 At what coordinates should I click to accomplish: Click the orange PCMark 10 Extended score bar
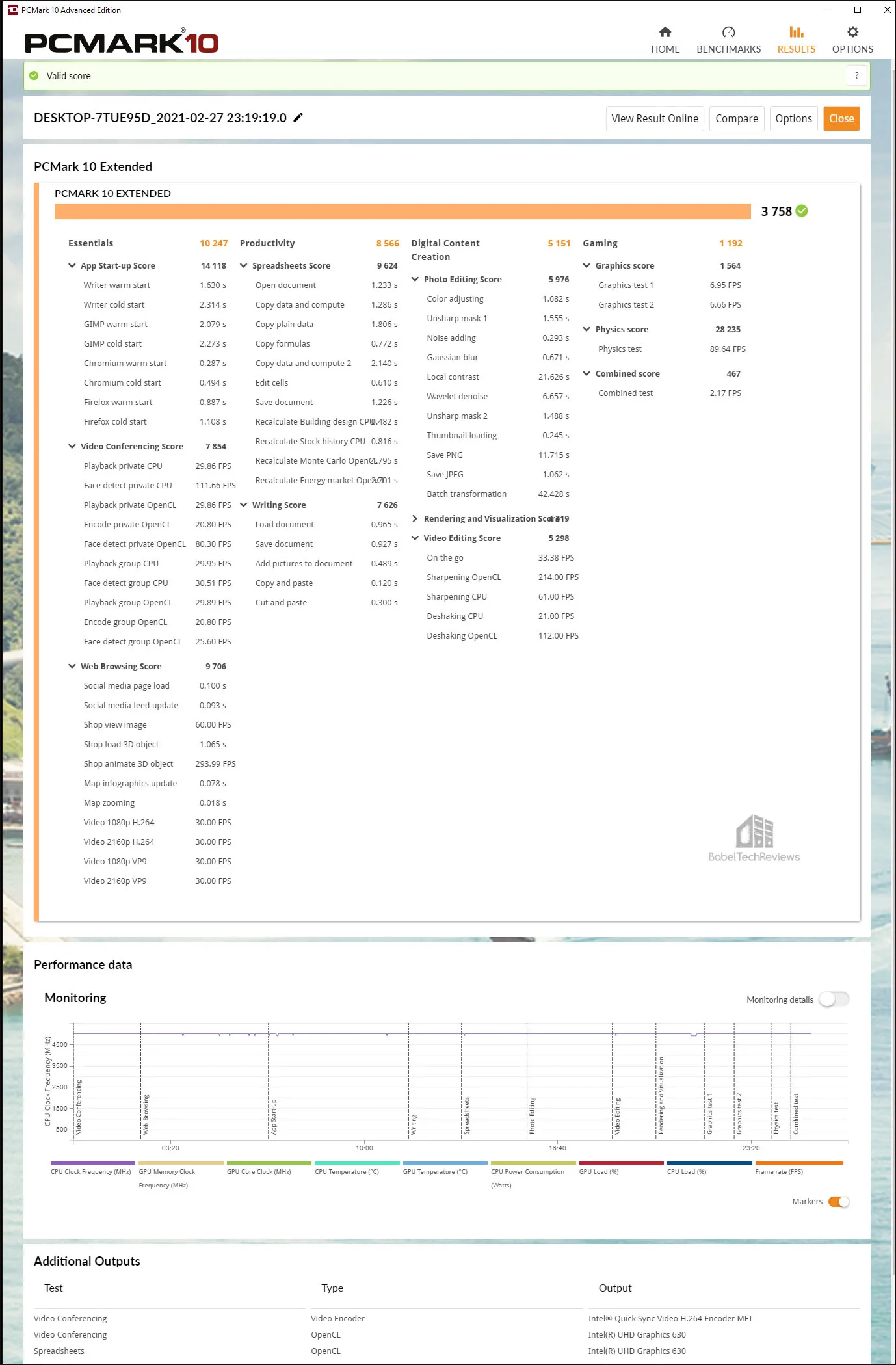tap(402, 211)
